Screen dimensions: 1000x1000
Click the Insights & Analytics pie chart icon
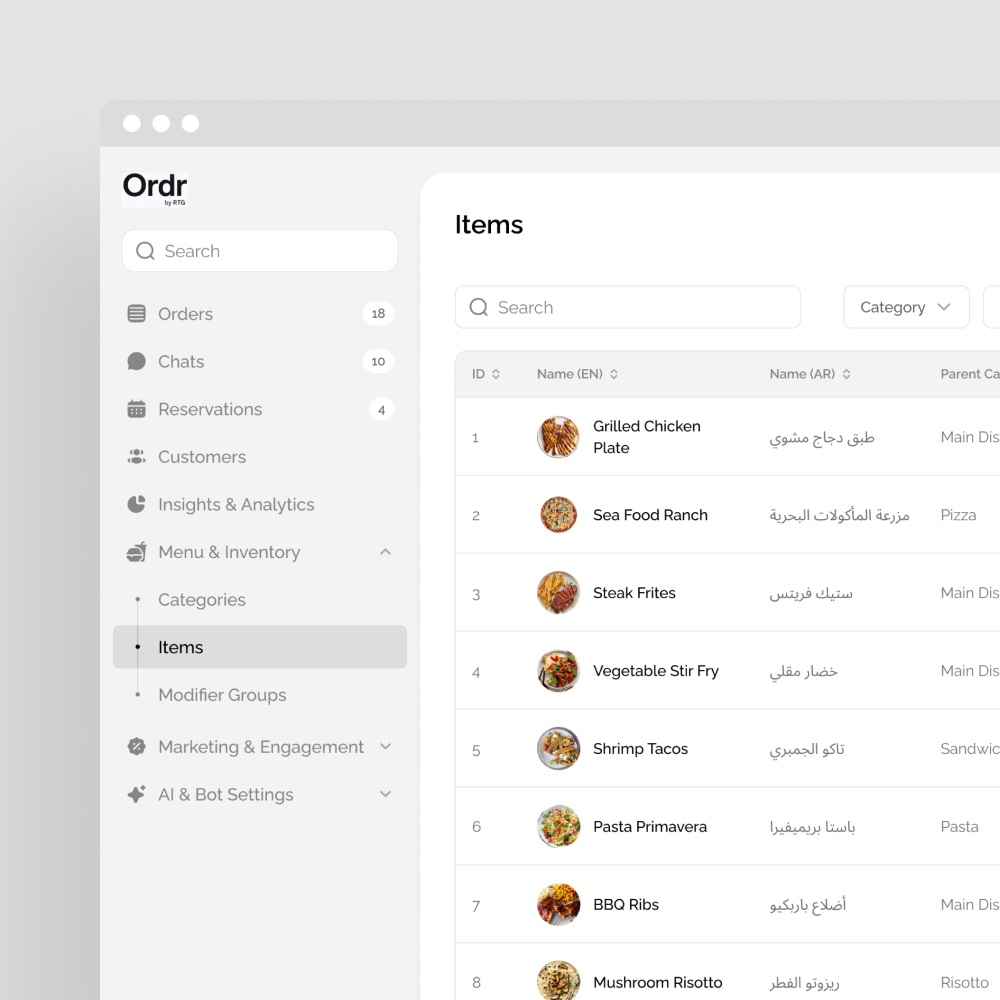click(136, 504)
